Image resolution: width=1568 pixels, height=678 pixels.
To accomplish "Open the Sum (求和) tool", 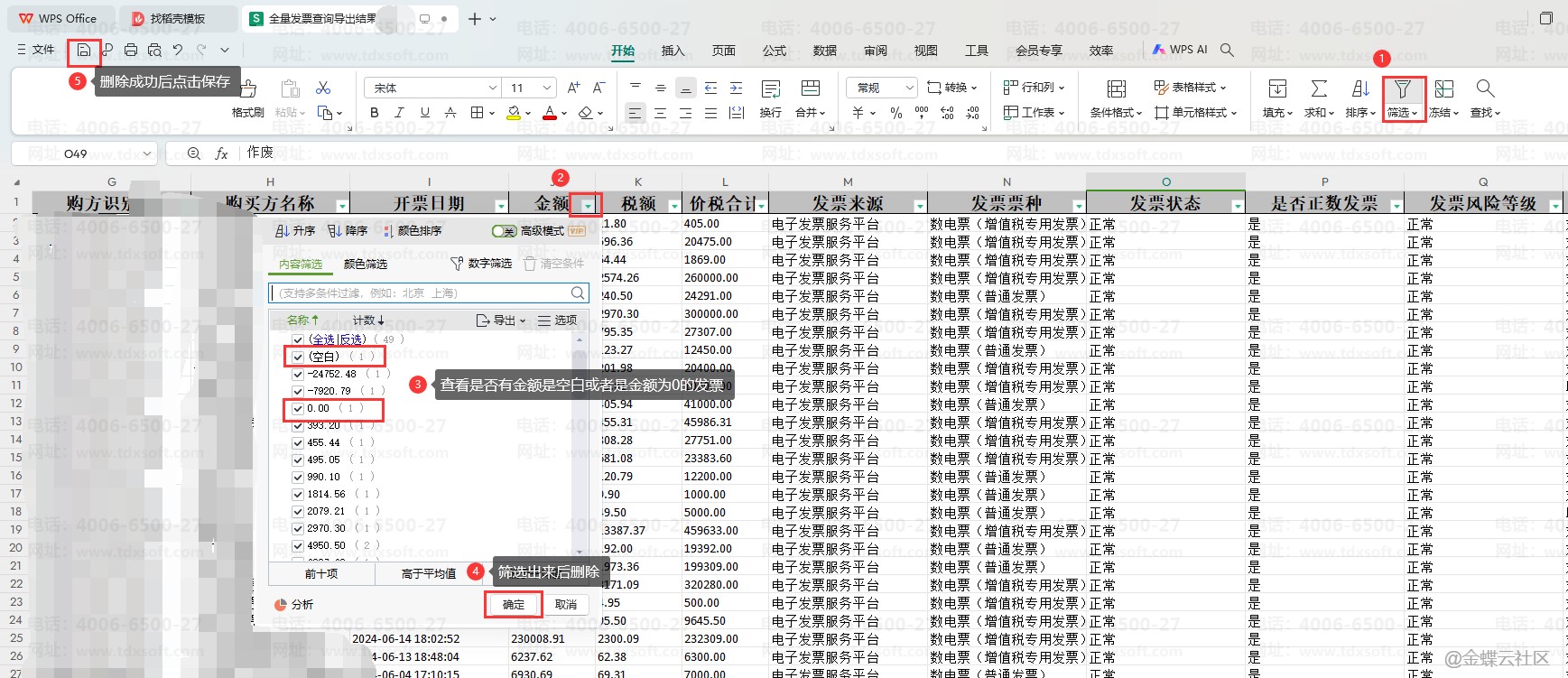I will (x=1319, y=89).
